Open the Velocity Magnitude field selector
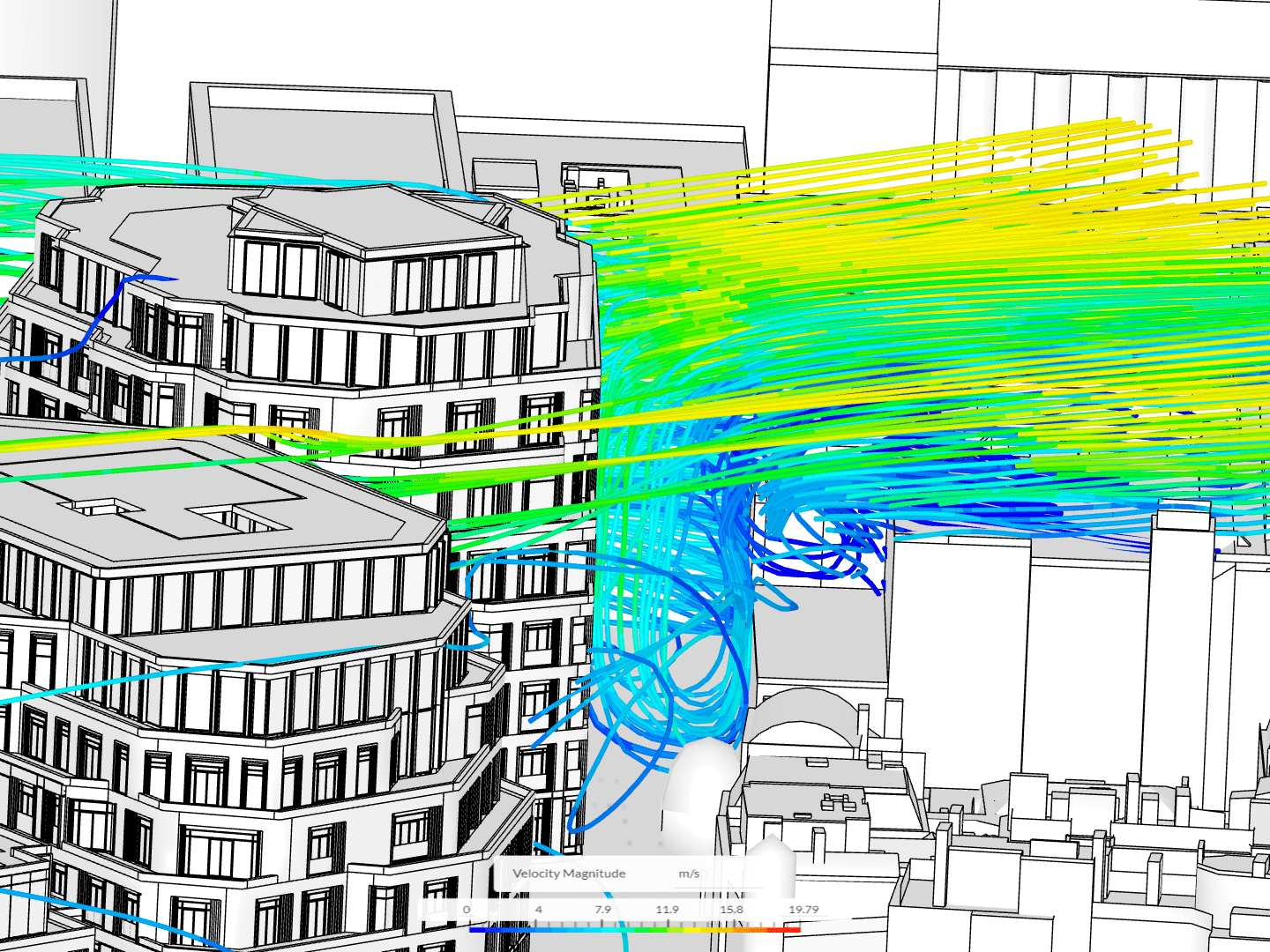1270x952 pixels. (x=569, y=874)
